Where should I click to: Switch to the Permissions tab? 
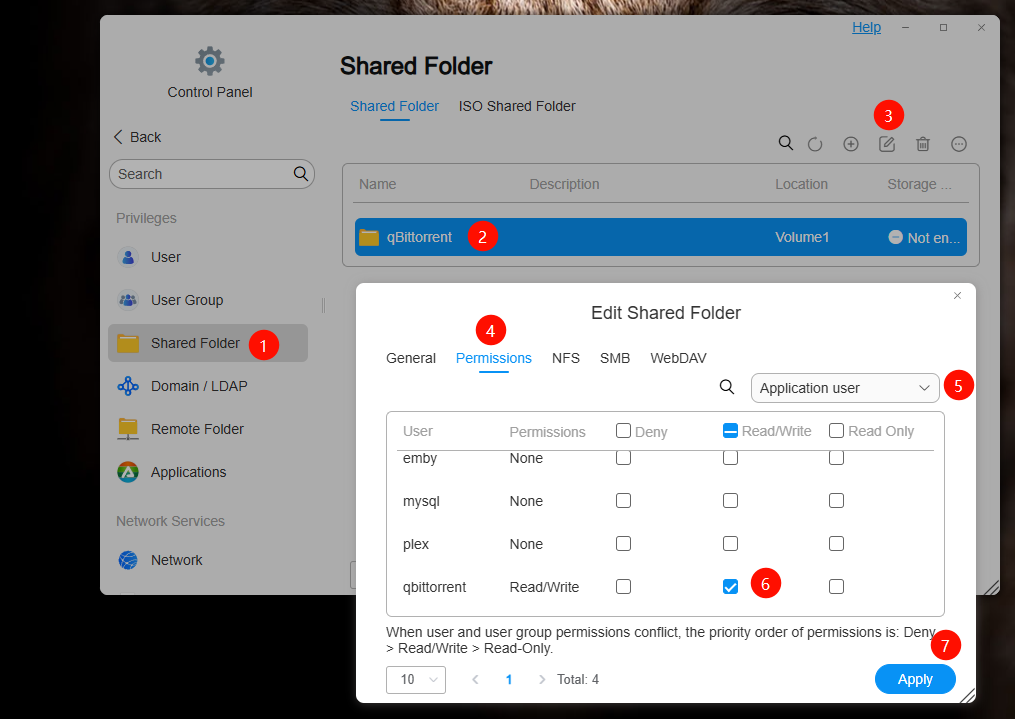[494, 358]
